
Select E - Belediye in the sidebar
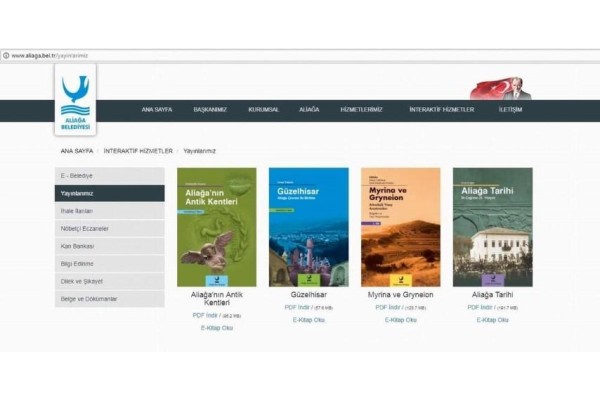pyautogui.click(x=109, y=175)
